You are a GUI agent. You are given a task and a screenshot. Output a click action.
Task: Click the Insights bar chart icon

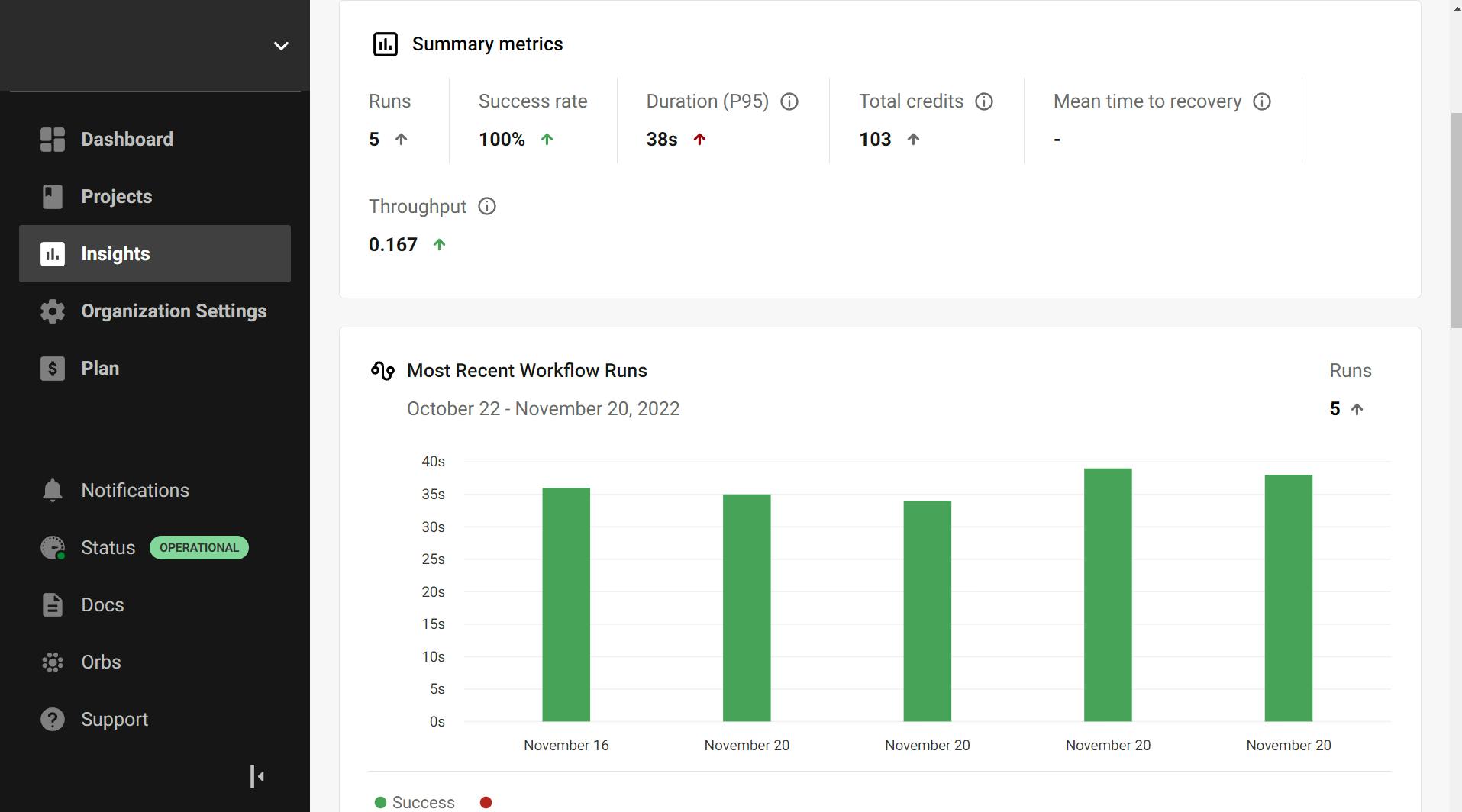(x=53, y=254)
